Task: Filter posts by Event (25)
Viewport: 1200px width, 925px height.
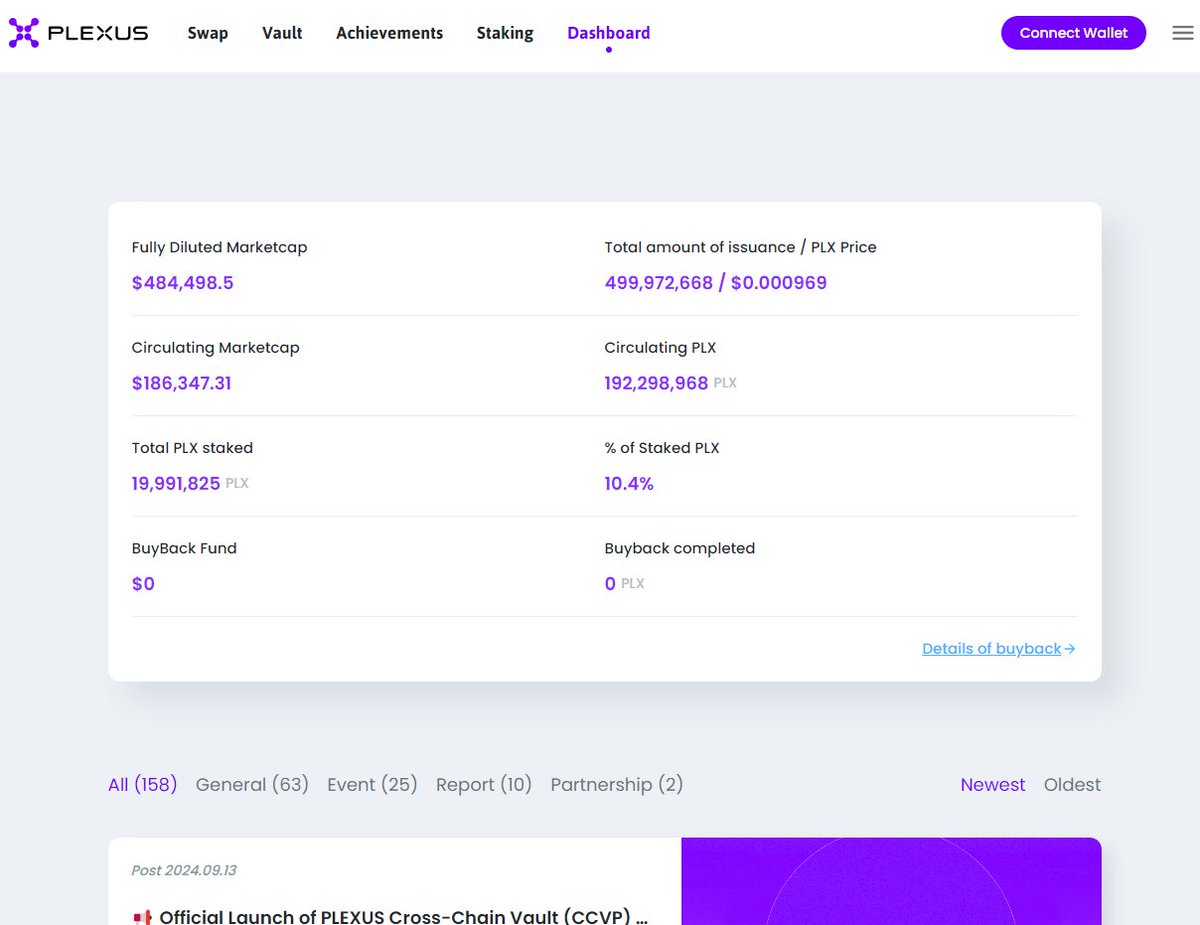Action: coord(372,785)
